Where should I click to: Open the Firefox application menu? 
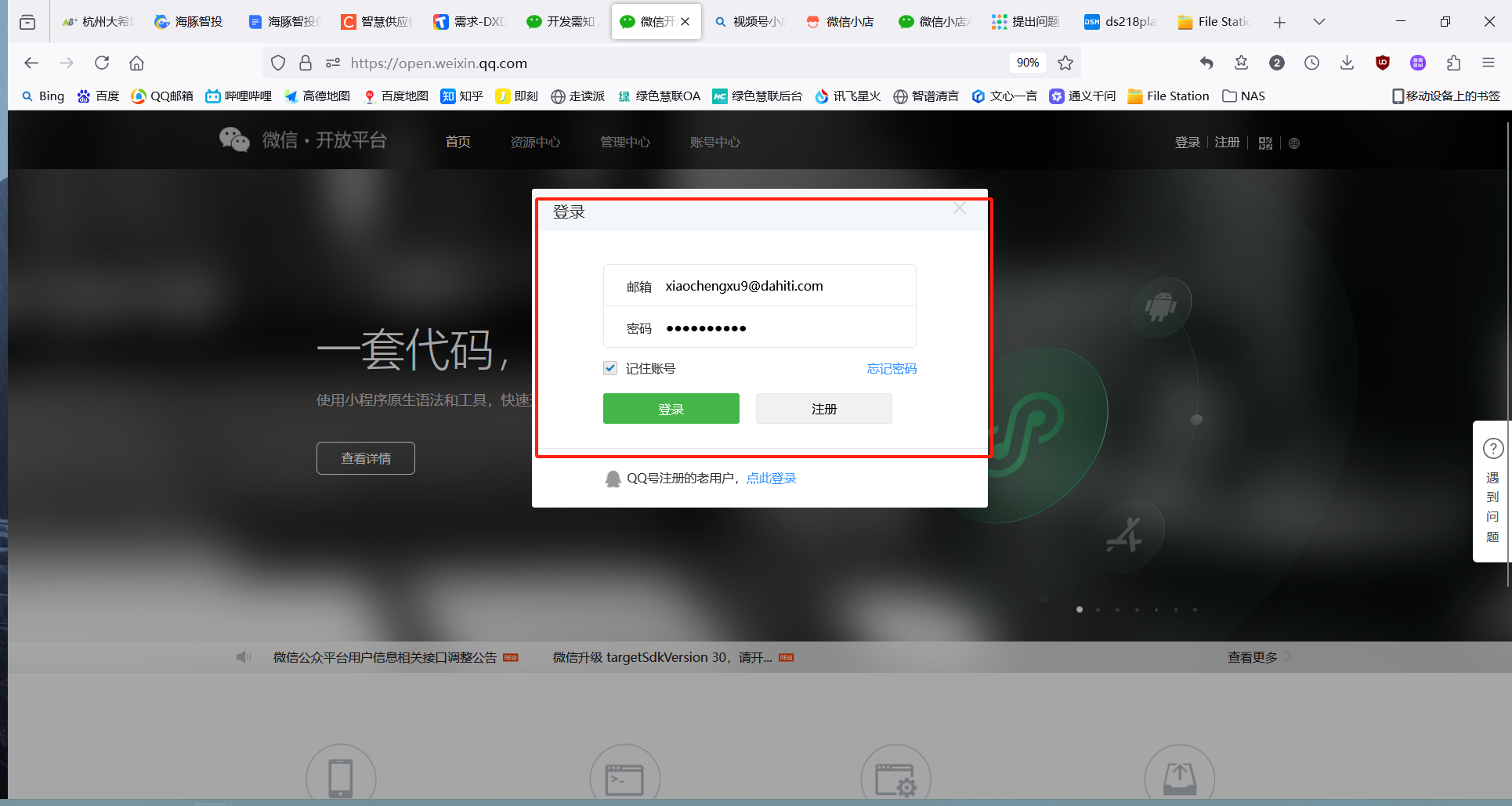[1488, 63]
